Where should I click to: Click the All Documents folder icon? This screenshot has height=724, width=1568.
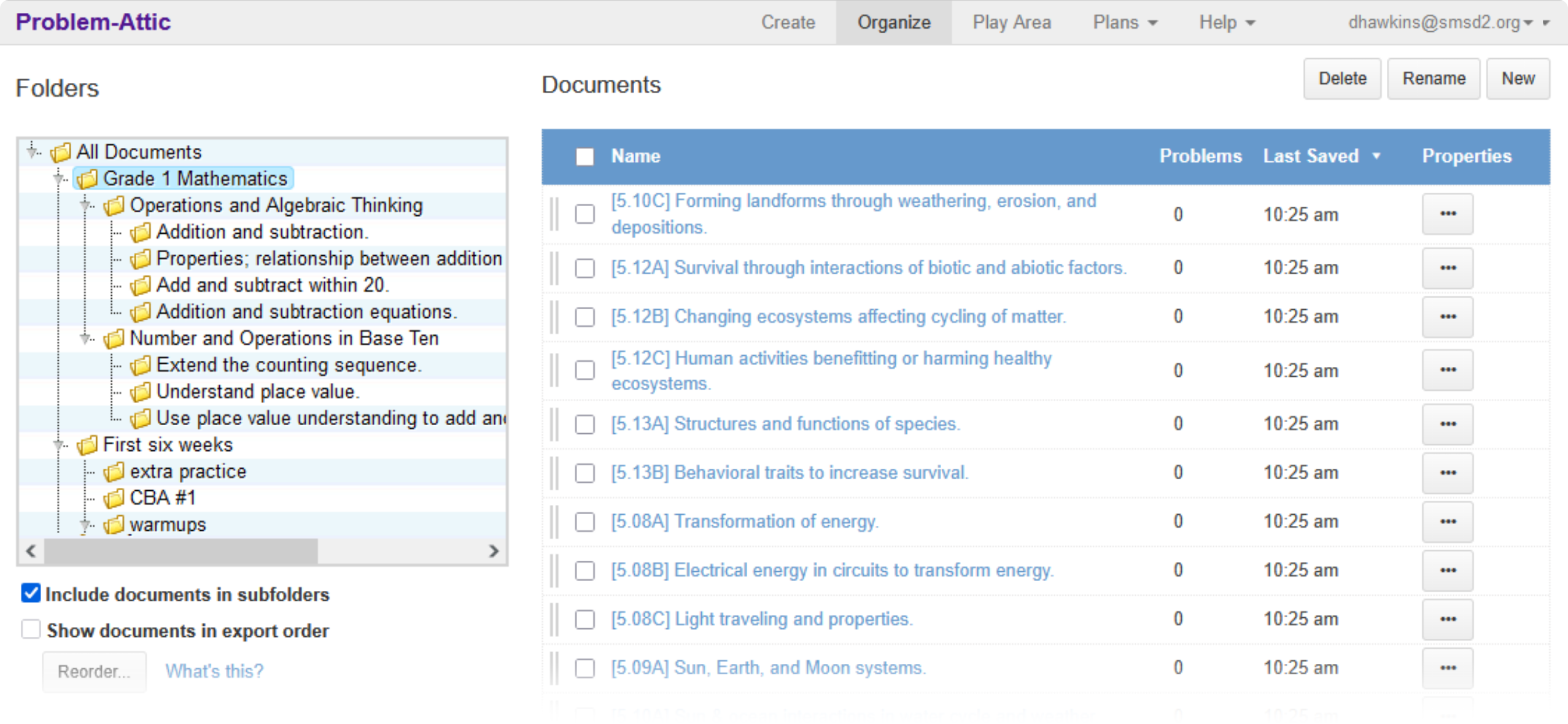60,152
